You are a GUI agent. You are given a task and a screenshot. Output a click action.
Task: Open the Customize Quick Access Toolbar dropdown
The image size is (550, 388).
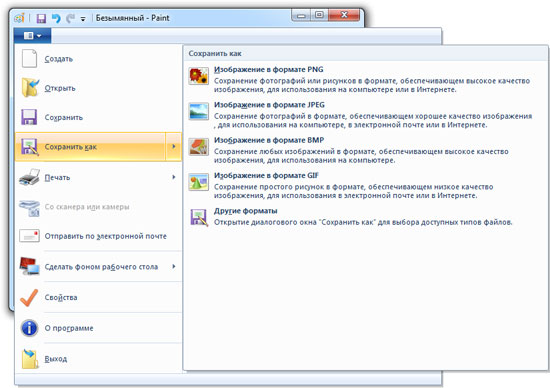tap(83, 19)
